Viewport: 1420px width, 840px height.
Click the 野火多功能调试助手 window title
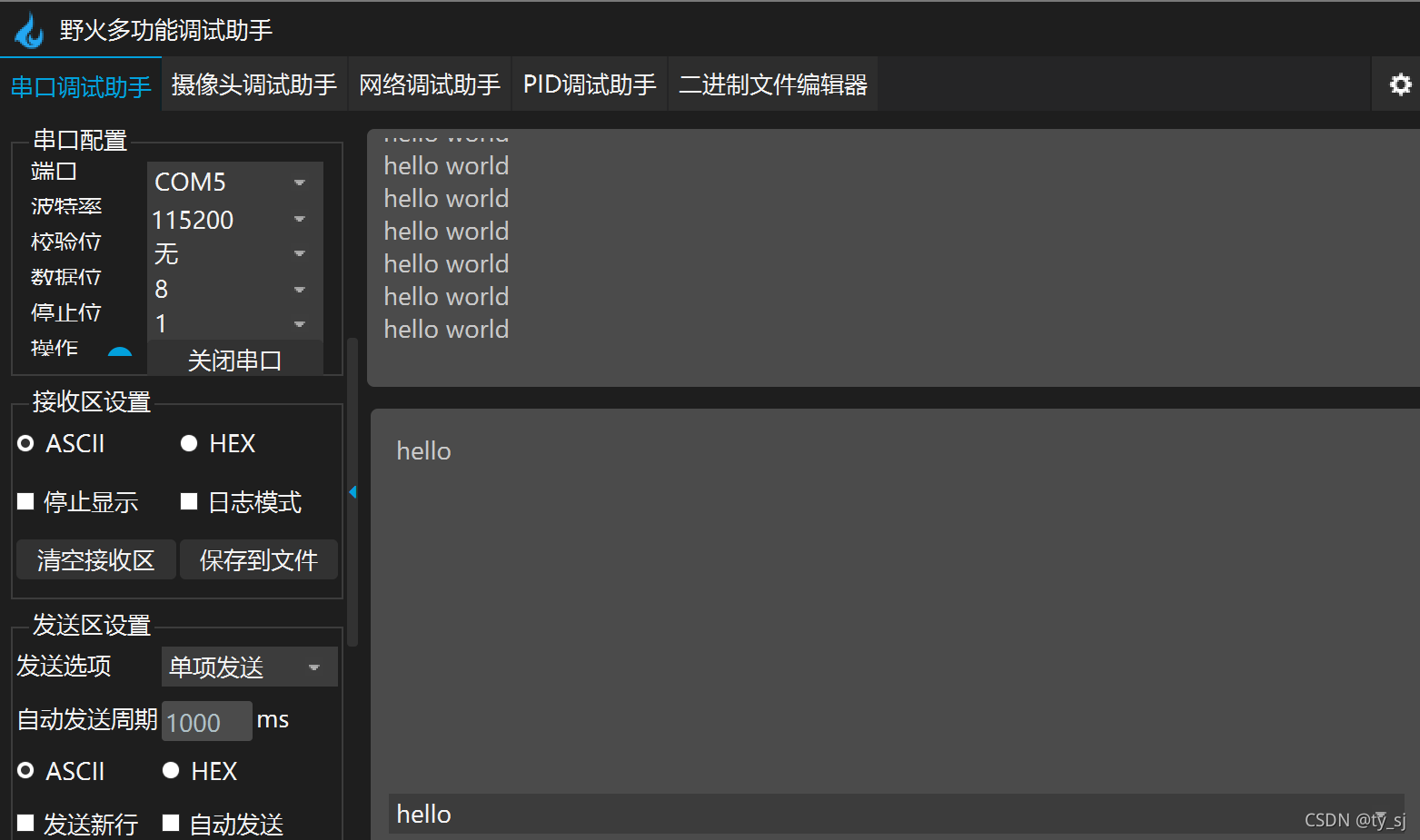166,30
